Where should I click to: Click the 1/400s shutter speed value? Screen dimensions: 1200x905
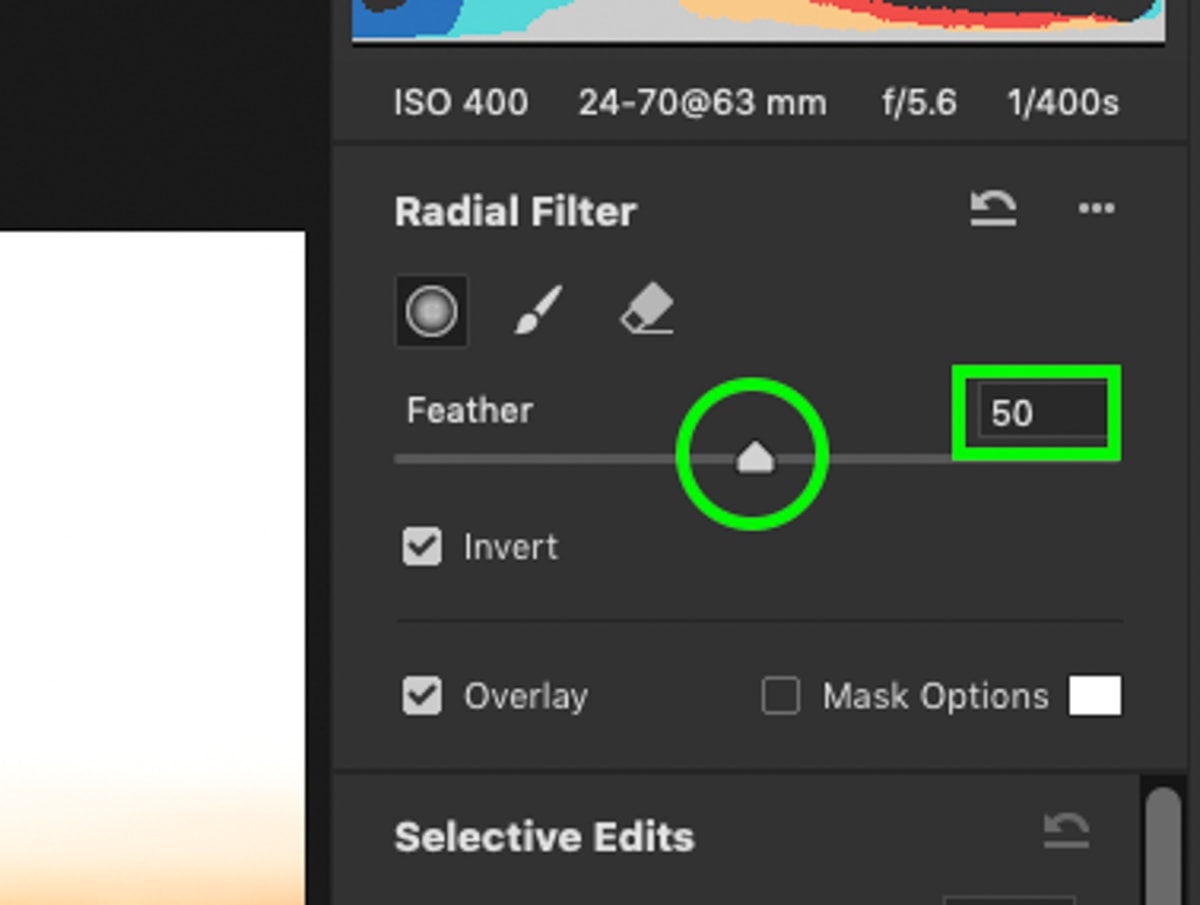click(x=1062, y=102)
